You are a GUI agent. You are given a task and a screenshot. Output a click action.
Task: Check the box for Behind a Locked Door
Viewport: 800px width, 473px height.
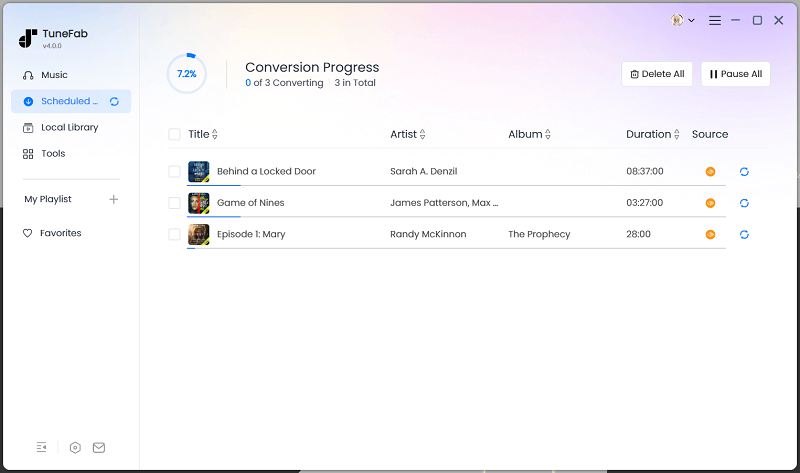click(175, 172)
